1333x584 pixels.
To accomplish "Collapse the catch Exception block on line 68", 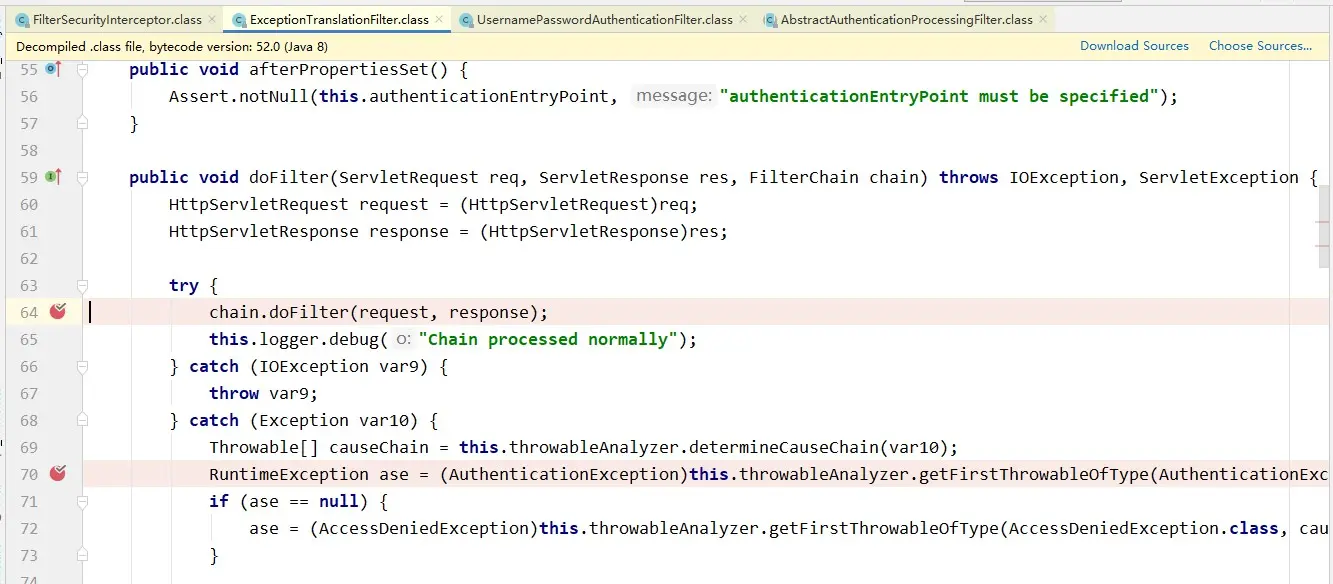I will (x=83, y=420).
